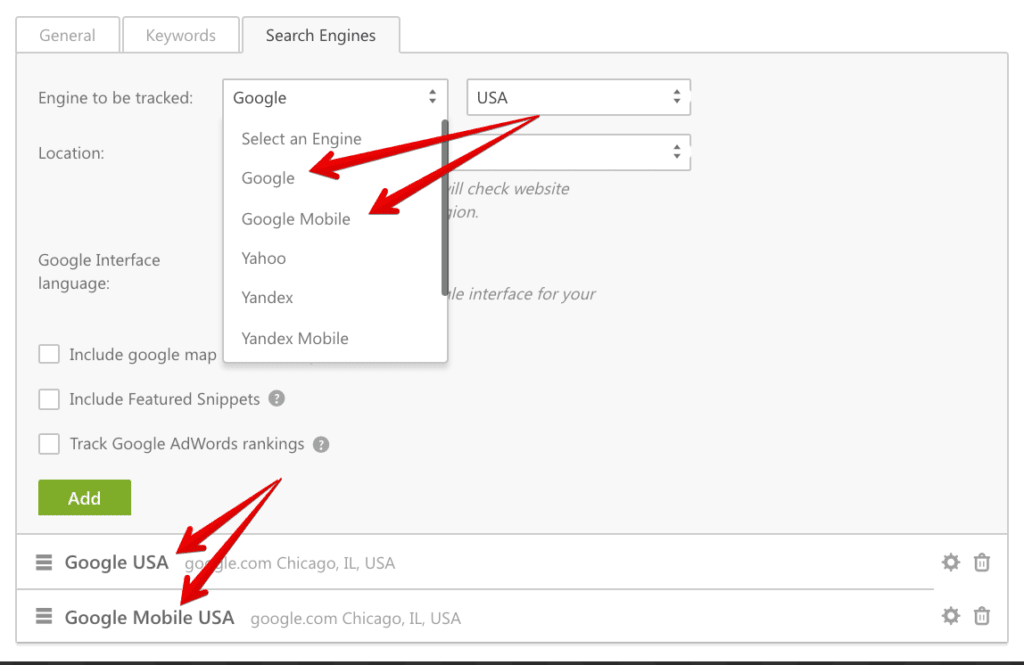Image resolution: width=1024 pixels, height=665 pixels.
Task: Select Google from the engine list
Action: (268, 178)
